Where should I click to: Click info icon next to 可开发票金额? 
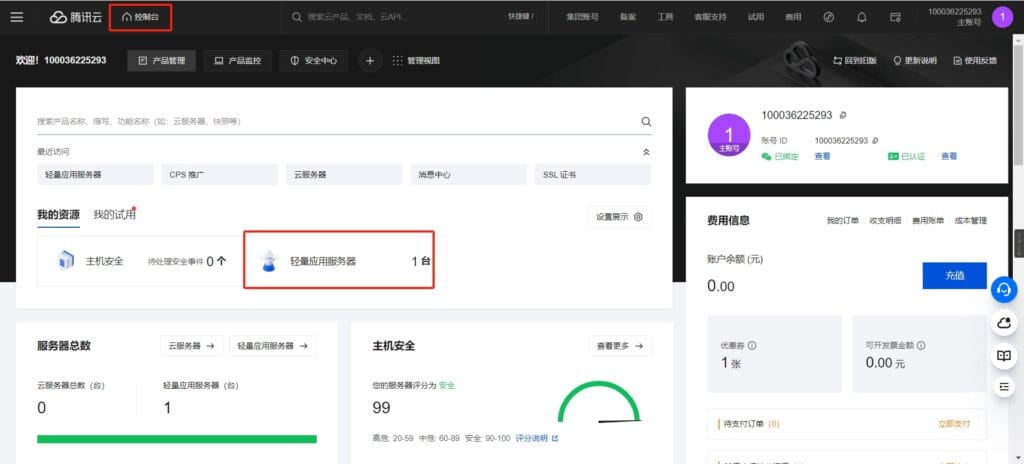coord(921,346)
